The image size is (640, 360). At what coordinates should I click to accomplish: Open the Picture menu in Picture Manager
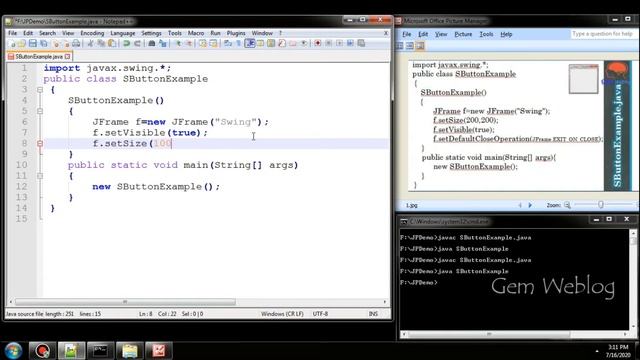[x=463, y=34]
